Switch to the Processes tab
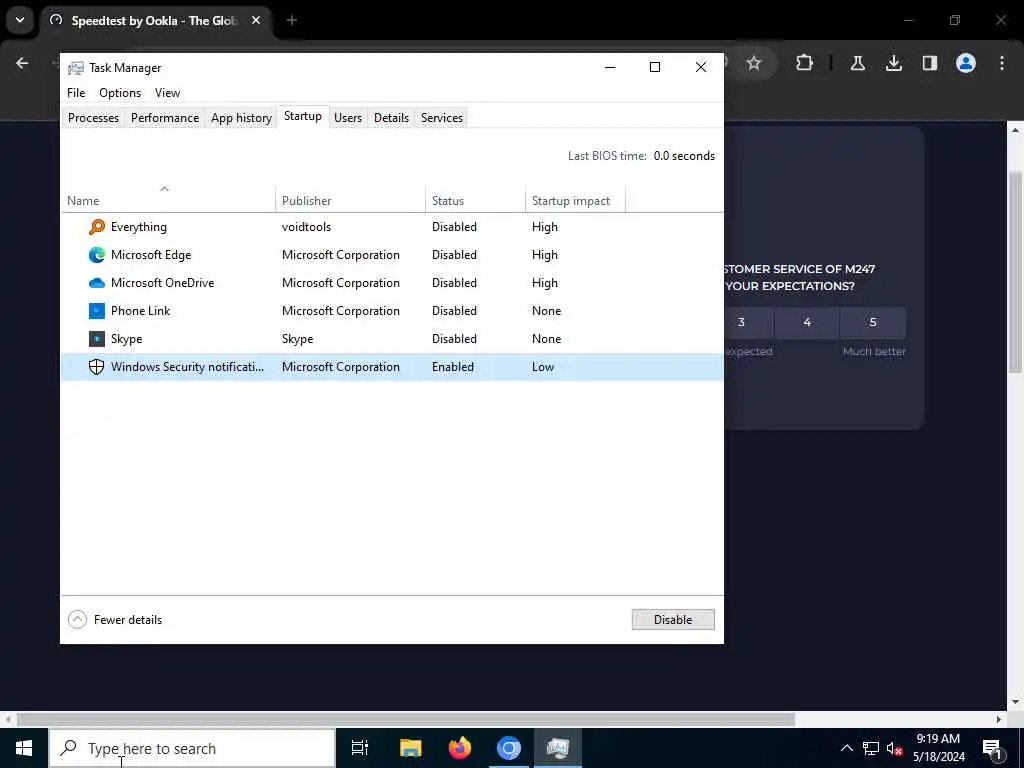Viewport: 1024px width, 768px height. click(x=93, y=118)
